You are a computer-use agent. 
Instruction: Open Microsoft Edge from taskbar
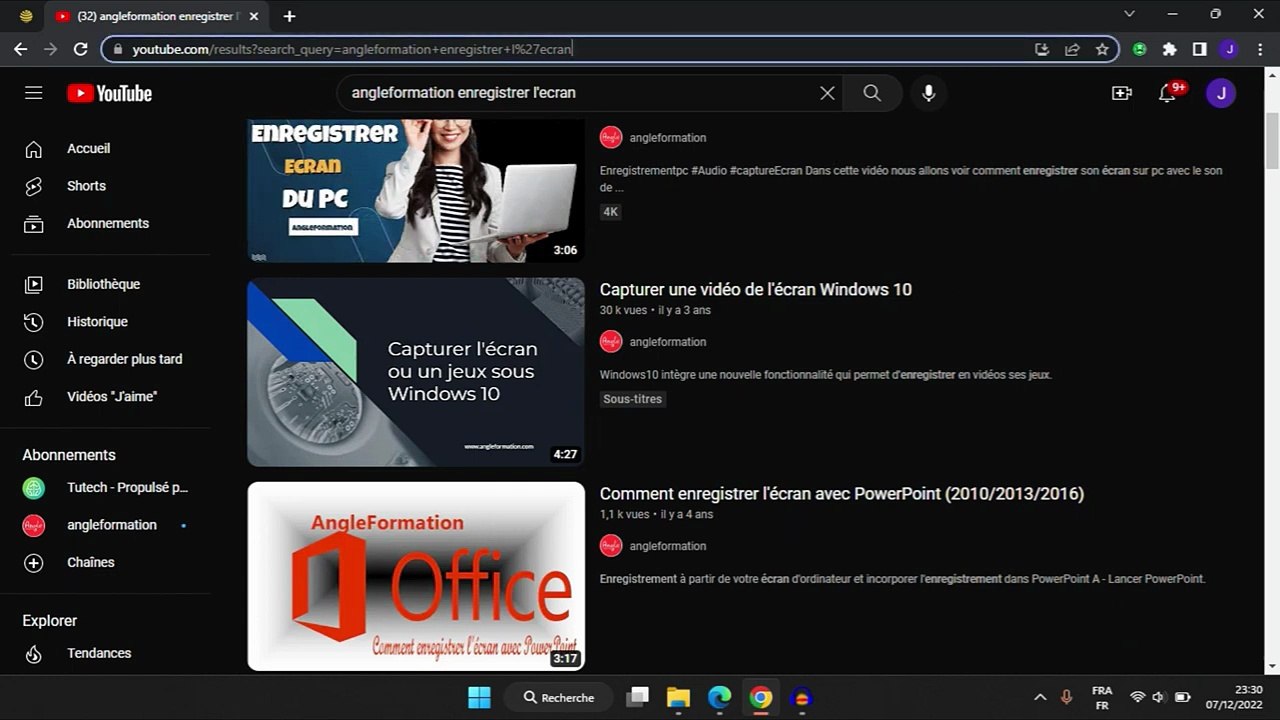[720, 697]
